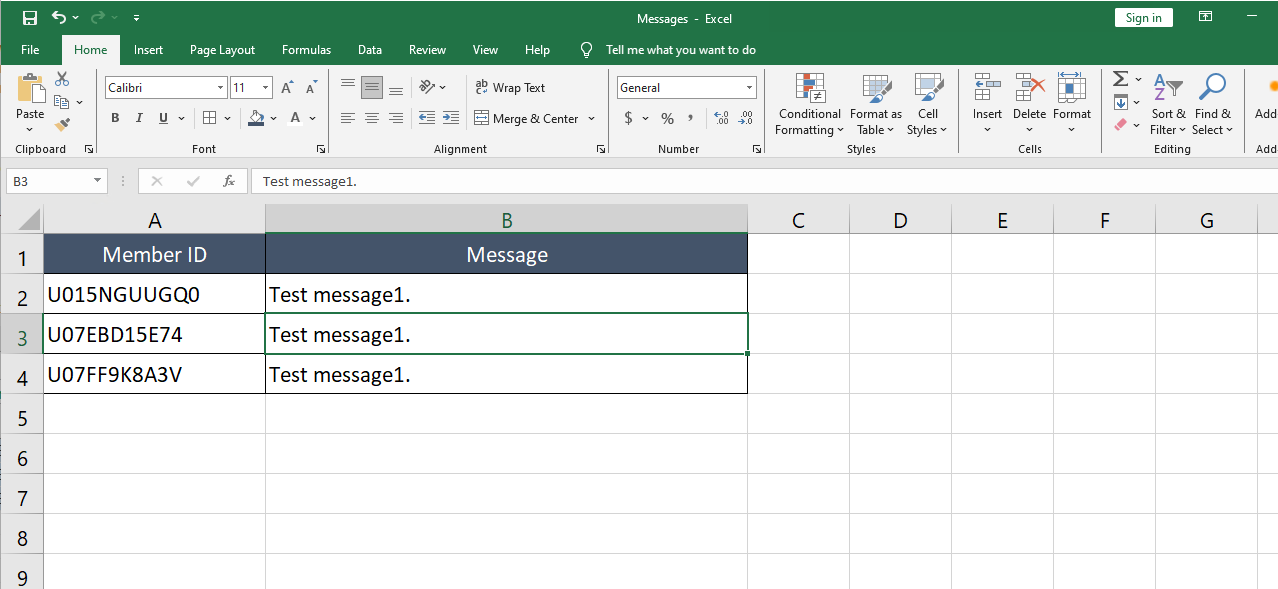1278x589 pixels.
Task: Click the Conditional Formatting icon
Action: click(809, 89)
